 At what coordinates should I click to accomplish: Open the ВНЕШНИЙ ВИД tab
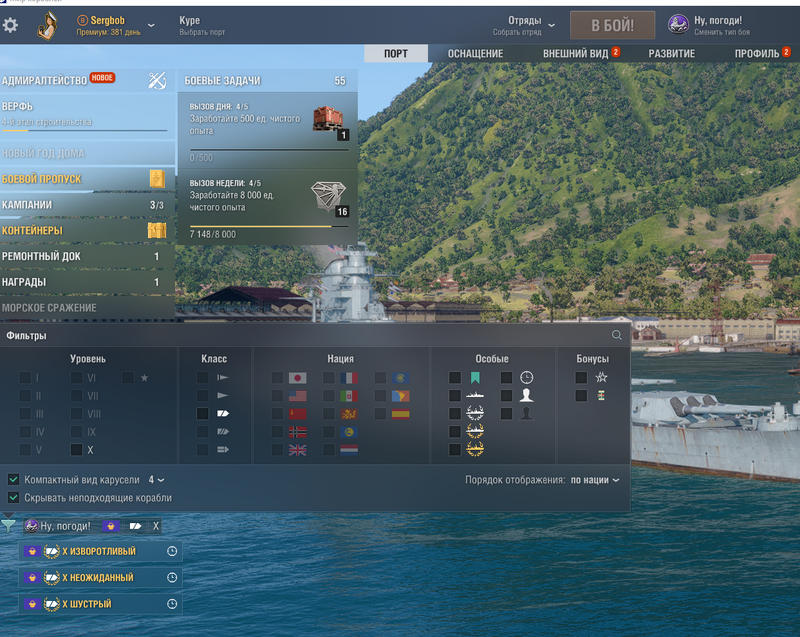coord(576,54)
